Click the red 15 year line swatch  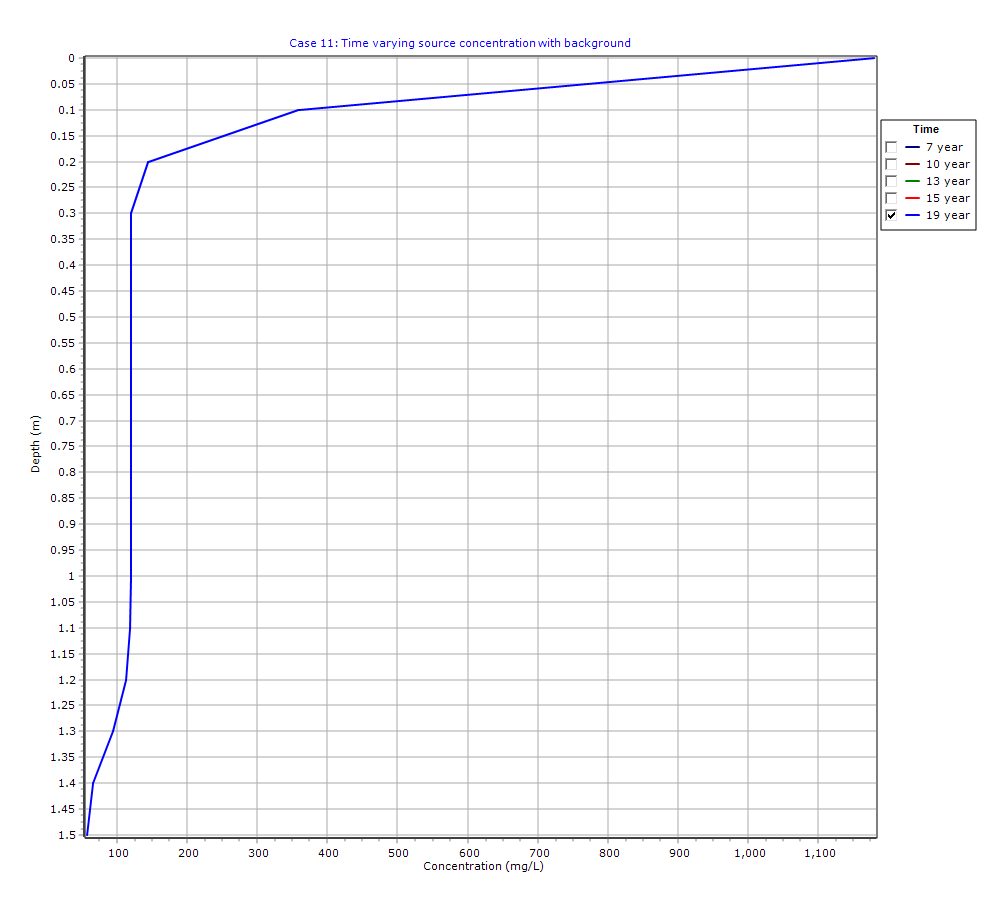912,198
